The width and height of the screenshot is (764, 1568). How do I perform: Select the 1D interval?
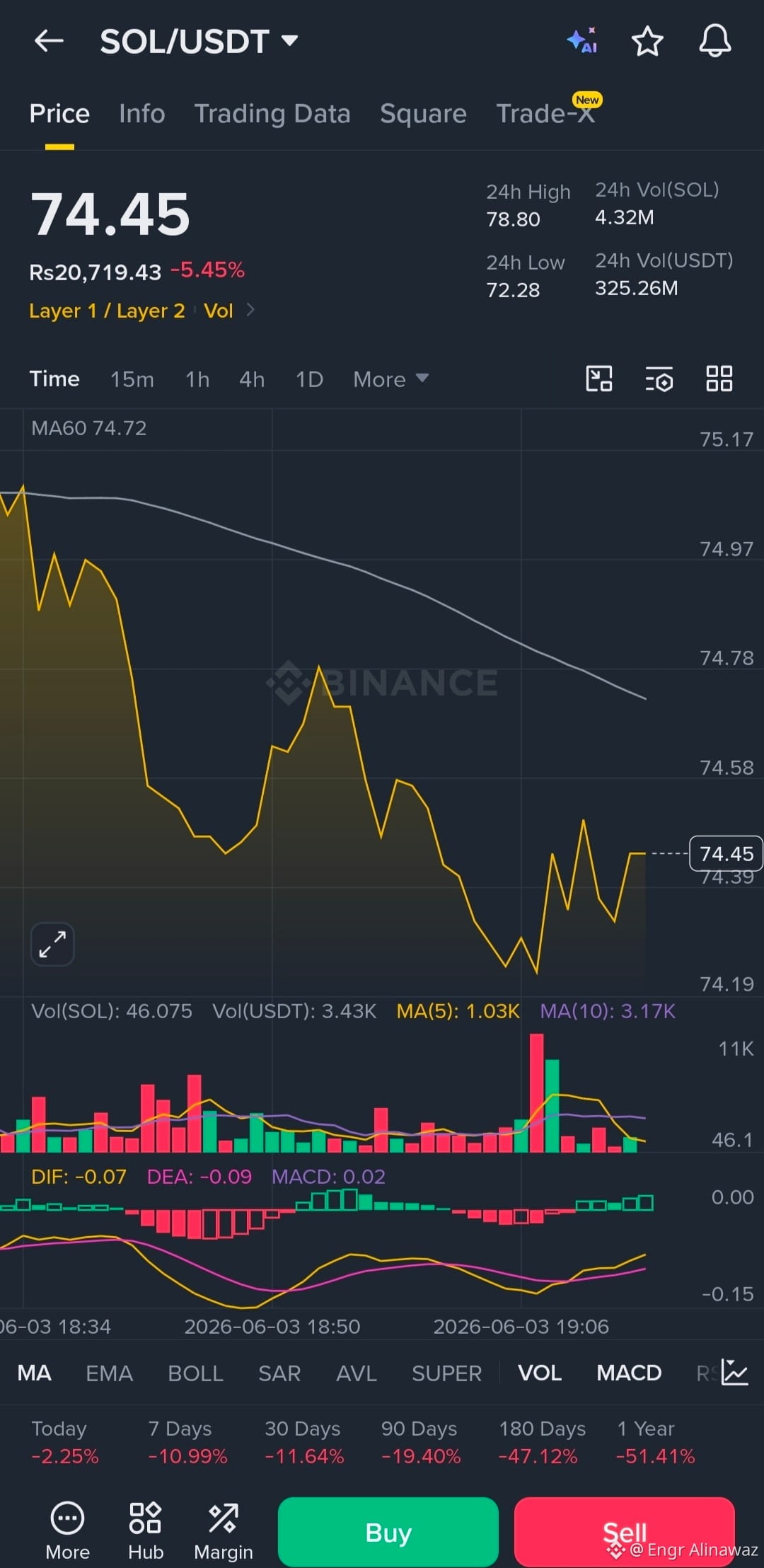coord(309,379)
